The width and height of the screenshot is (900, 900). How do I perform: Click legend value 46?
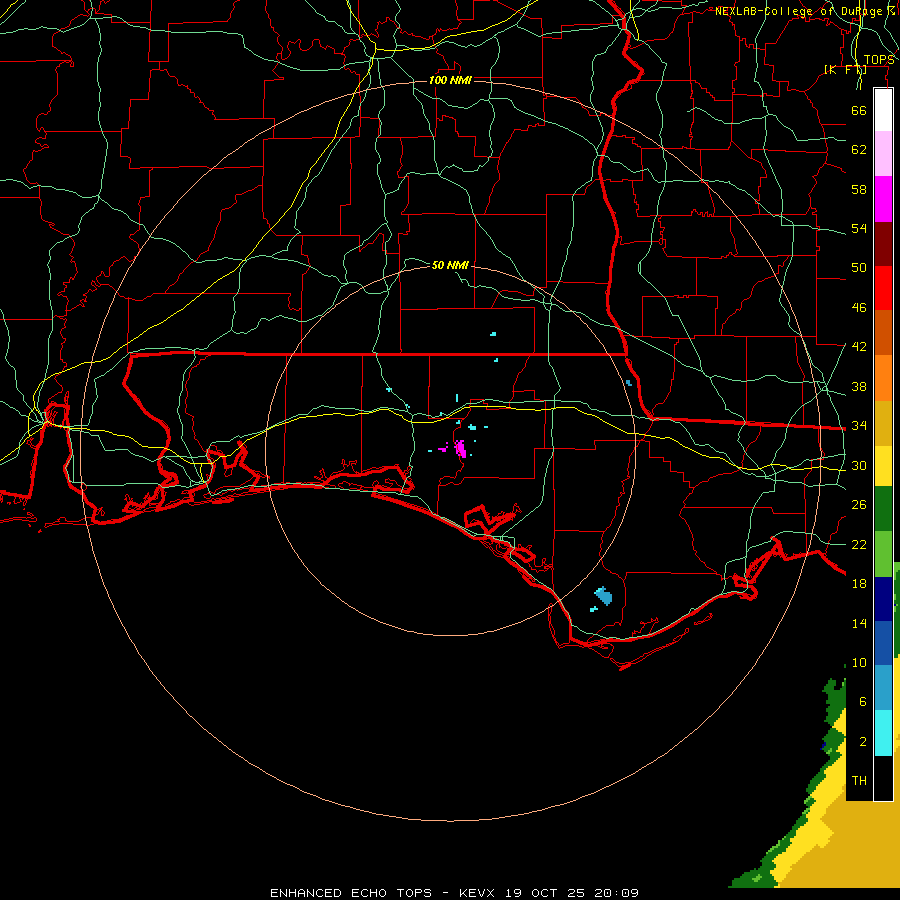coord(859,308)
